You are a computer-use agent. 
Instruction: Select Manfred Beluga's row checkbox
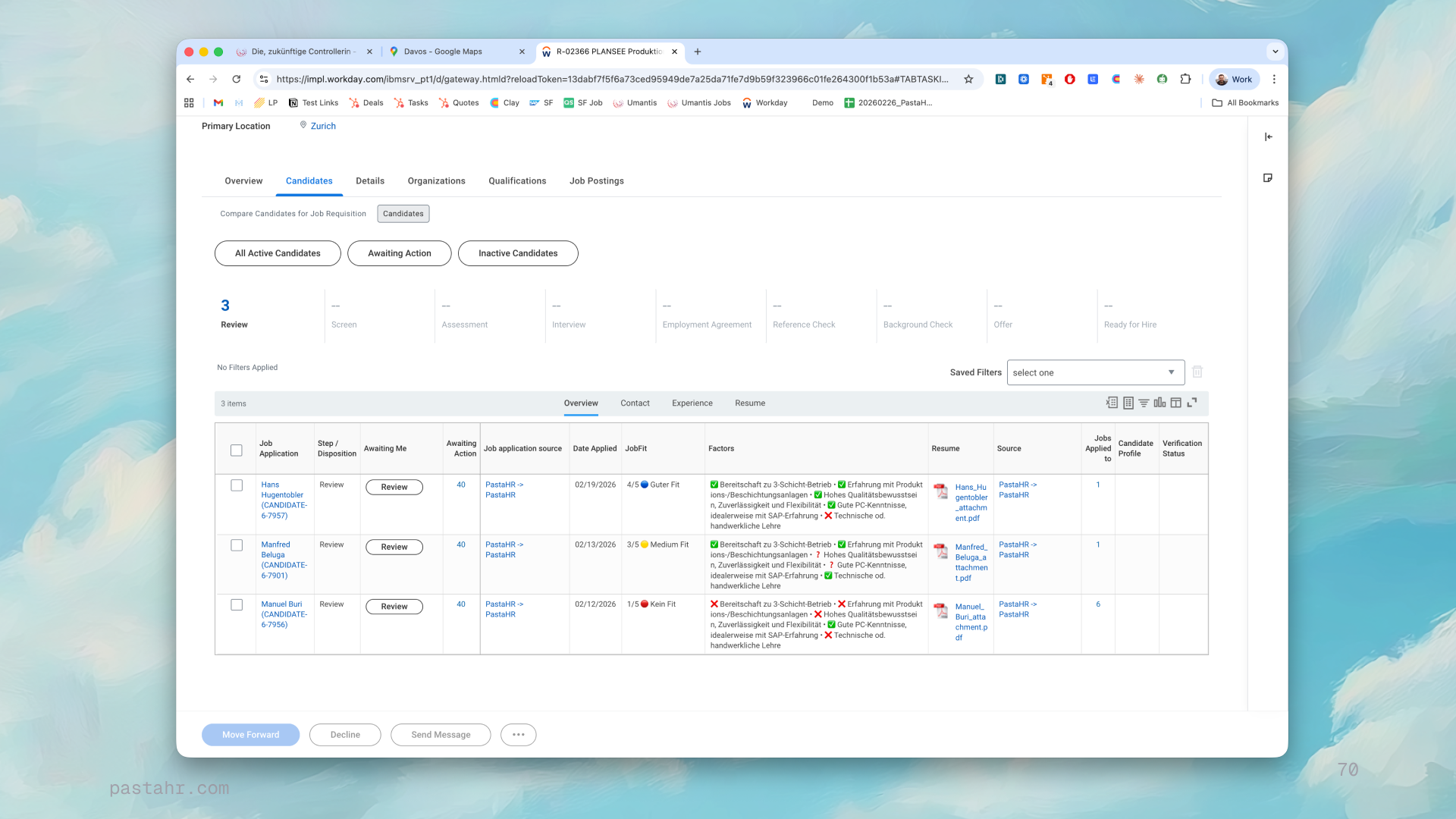(237, 545)
